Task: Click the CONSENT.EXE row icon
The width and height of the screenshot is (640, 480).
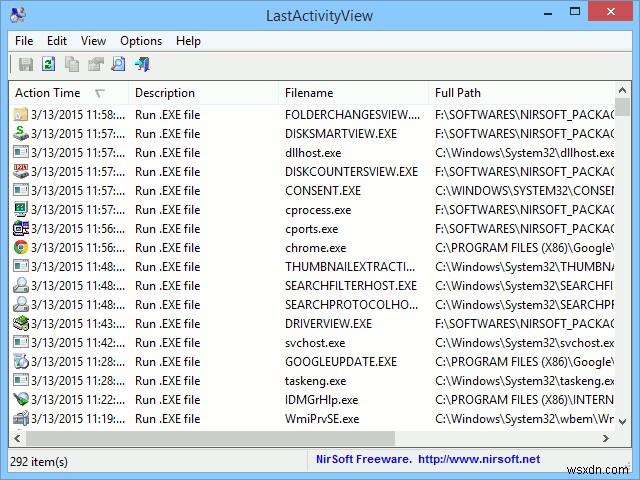Action: point(20,191)
